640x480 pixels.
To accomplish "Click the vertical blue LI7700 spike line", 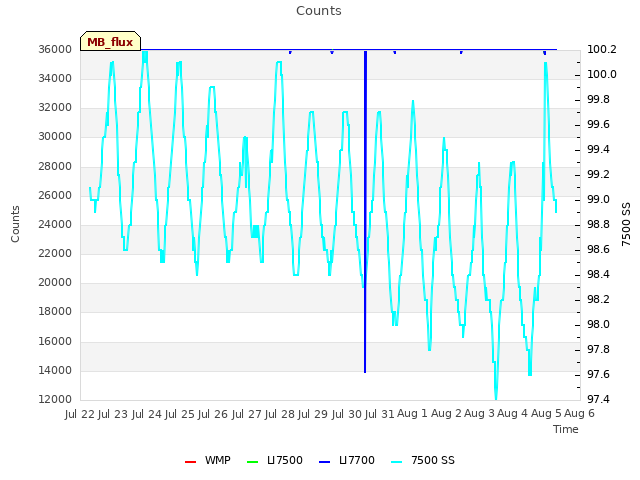I will click(x=365, y=211).
